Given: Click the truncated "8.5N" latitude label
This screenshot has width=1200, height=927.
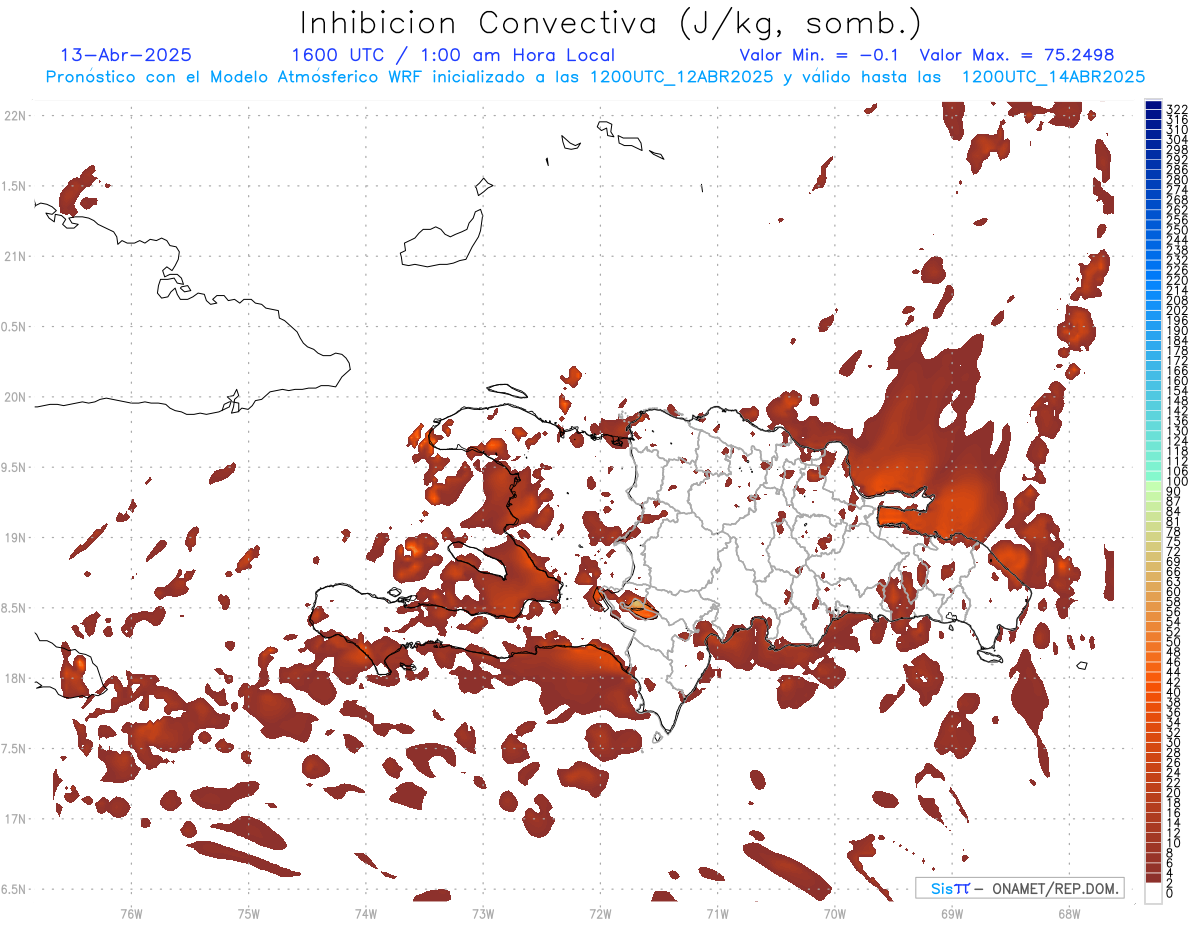Looking at the screenshot, I should coord(14,608).
